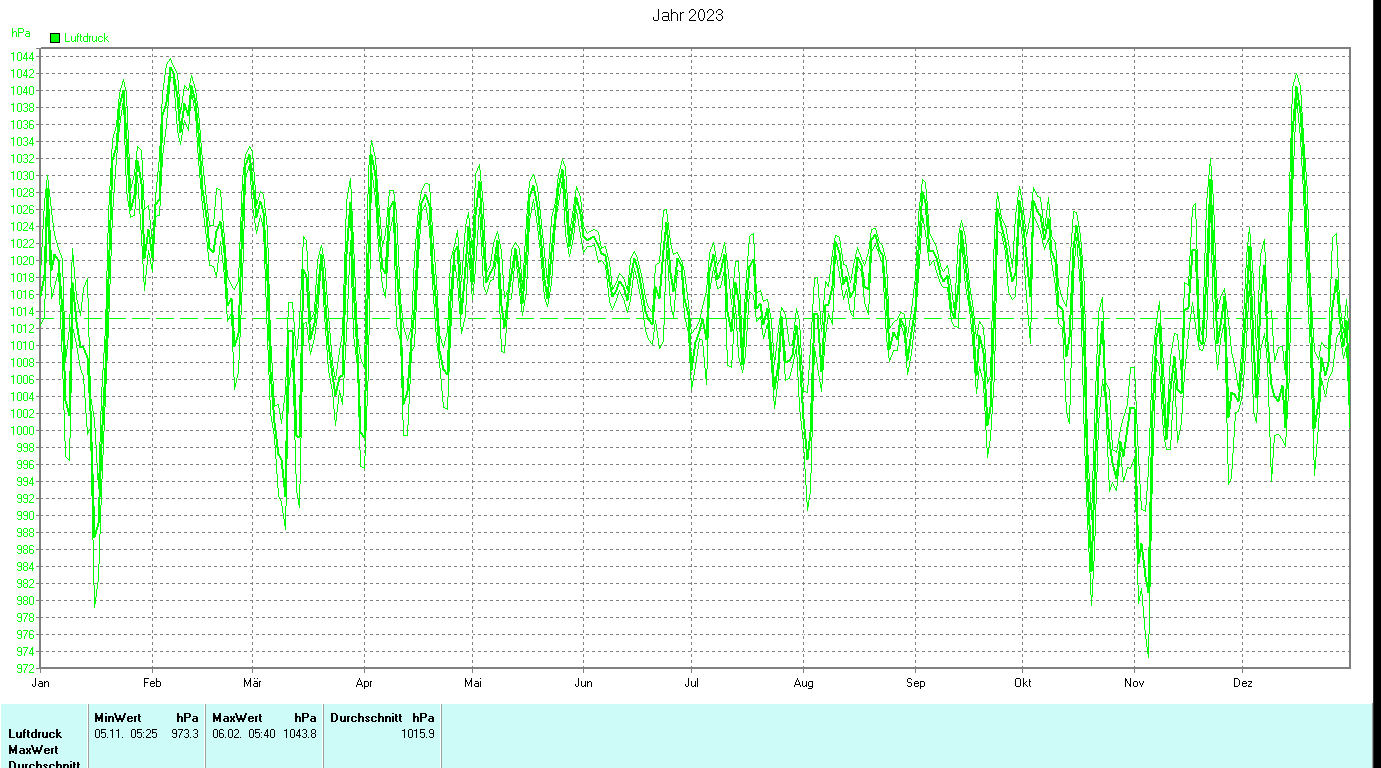This screenshot has height=768, width=1381.
Task: Click the 1020 y-axis value
Action: (x=24, y=260)
